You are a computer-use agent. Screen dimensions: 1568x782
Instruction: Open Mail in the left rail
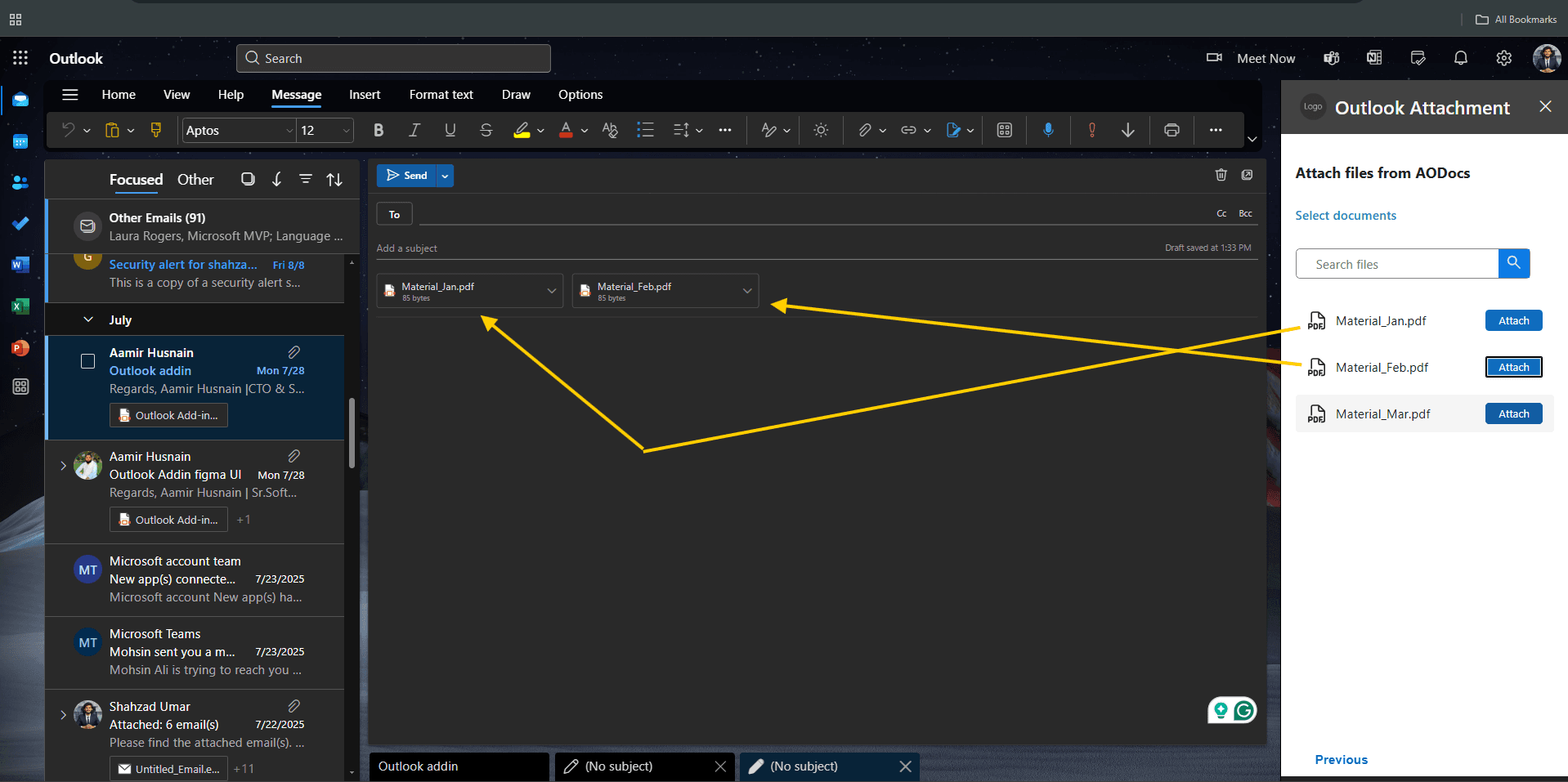20,100
